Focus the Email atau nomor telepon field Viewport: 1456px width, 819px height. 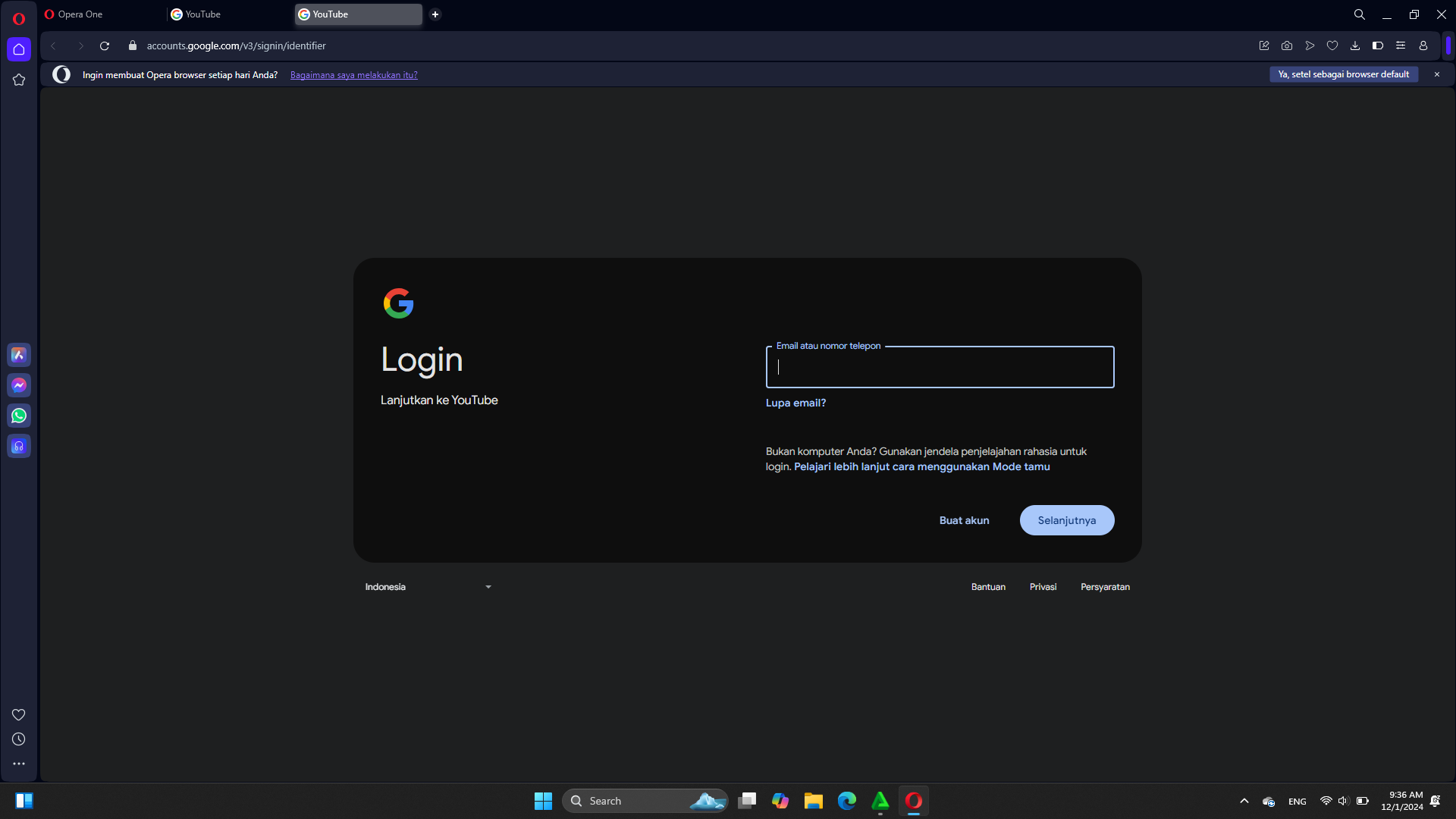940,368
